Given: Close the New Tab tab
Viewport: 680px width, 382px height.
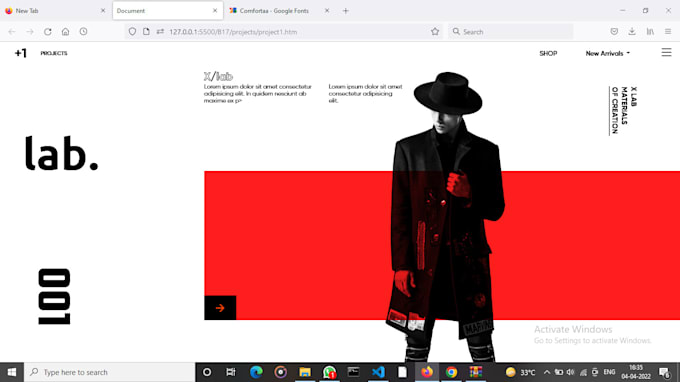Looking at the screenshot, I should [103, 11].
